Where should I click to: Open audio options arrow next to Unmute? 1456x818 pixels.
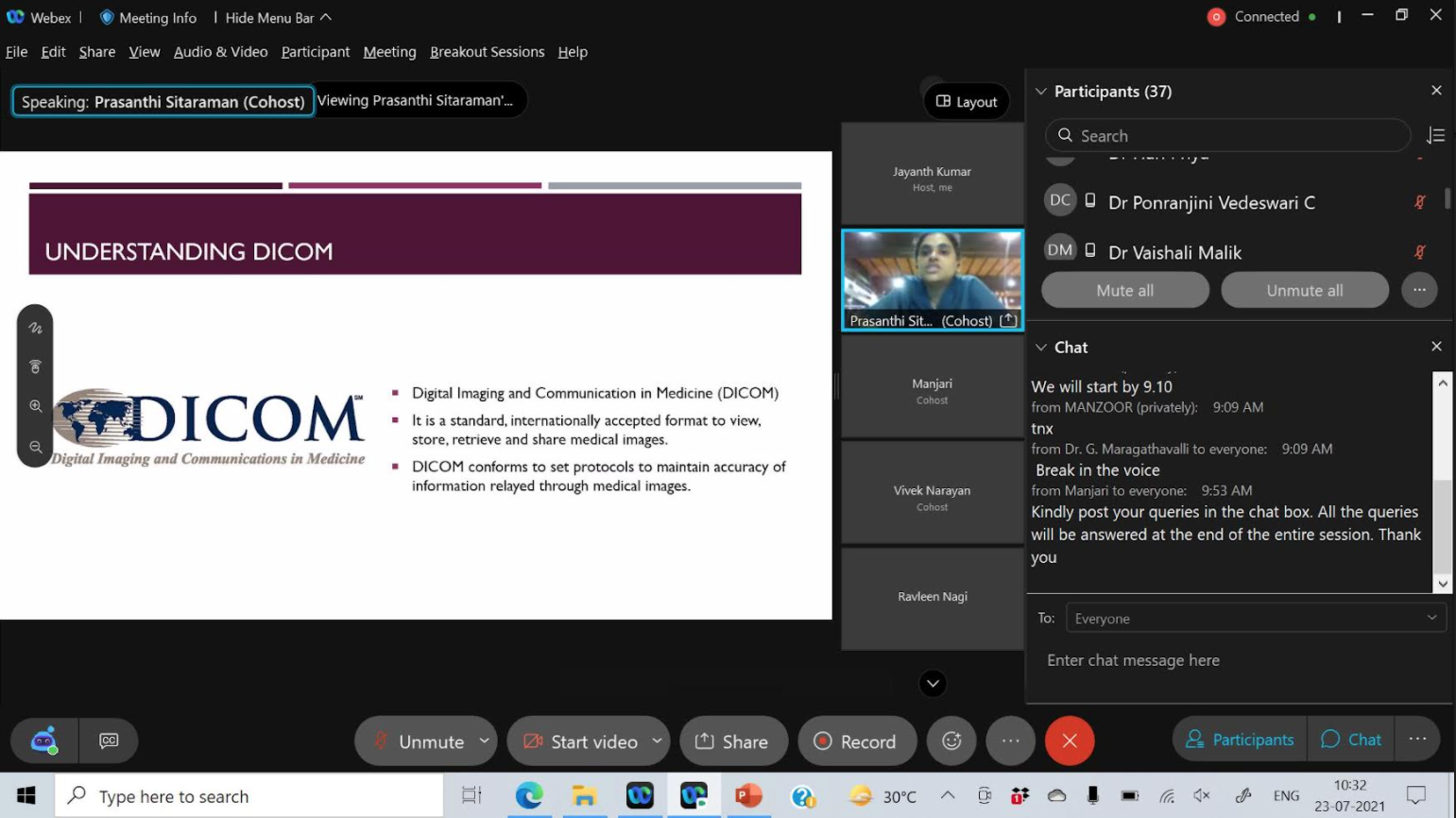[485, 741]
